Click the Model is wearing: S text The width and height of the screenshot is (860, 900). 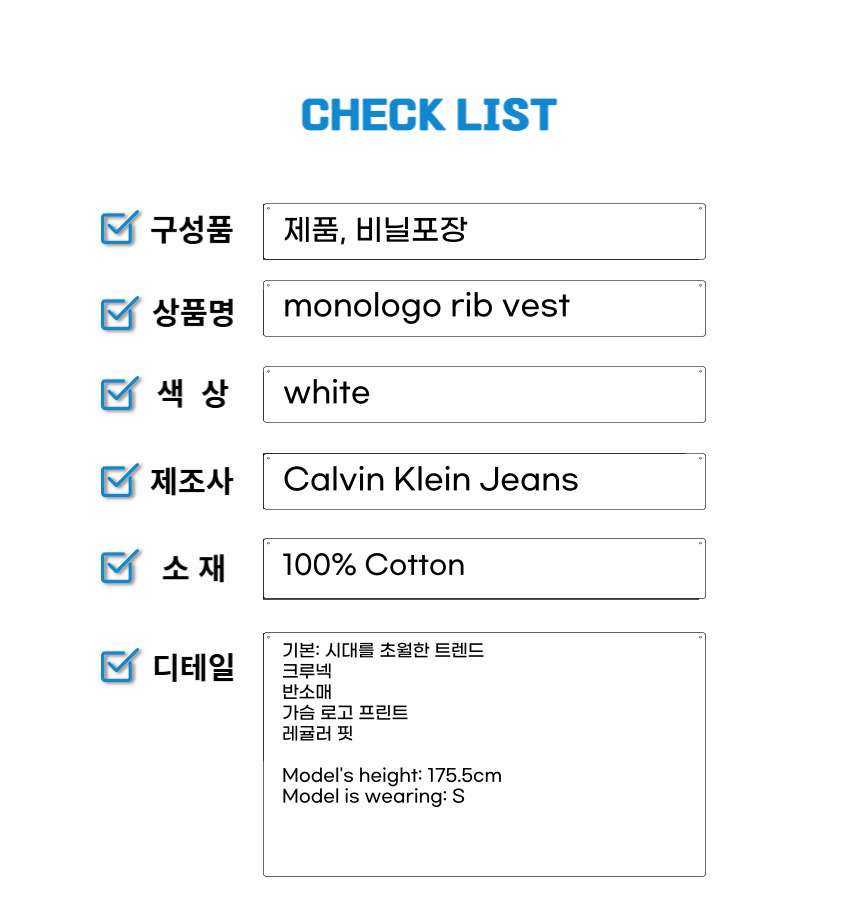pyautogui.click(x=373, y=796)
